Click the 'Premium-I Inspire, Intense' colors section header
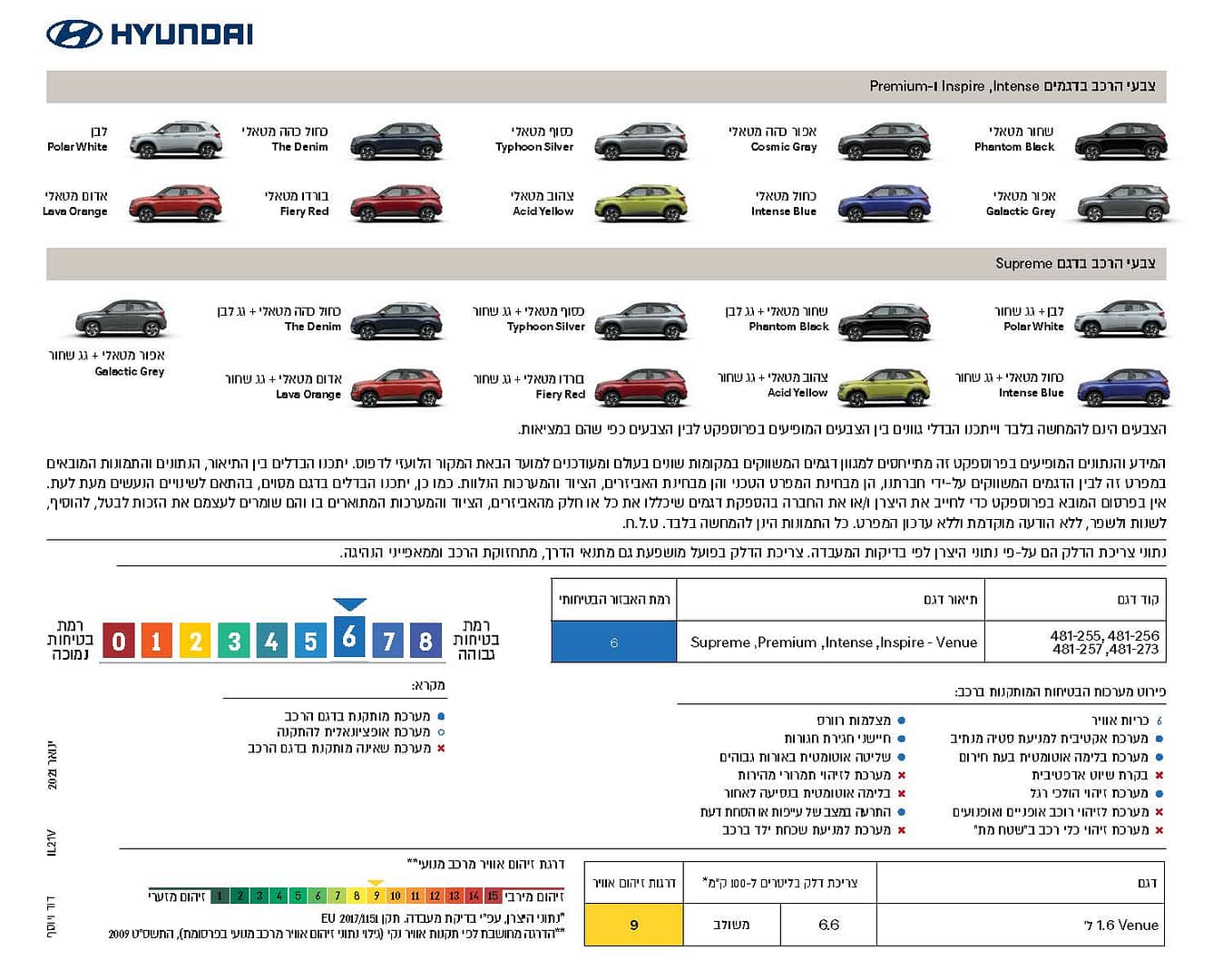The height and width of the screenshot is (980, 1213). pyautogui.click(x=606, y=86)
